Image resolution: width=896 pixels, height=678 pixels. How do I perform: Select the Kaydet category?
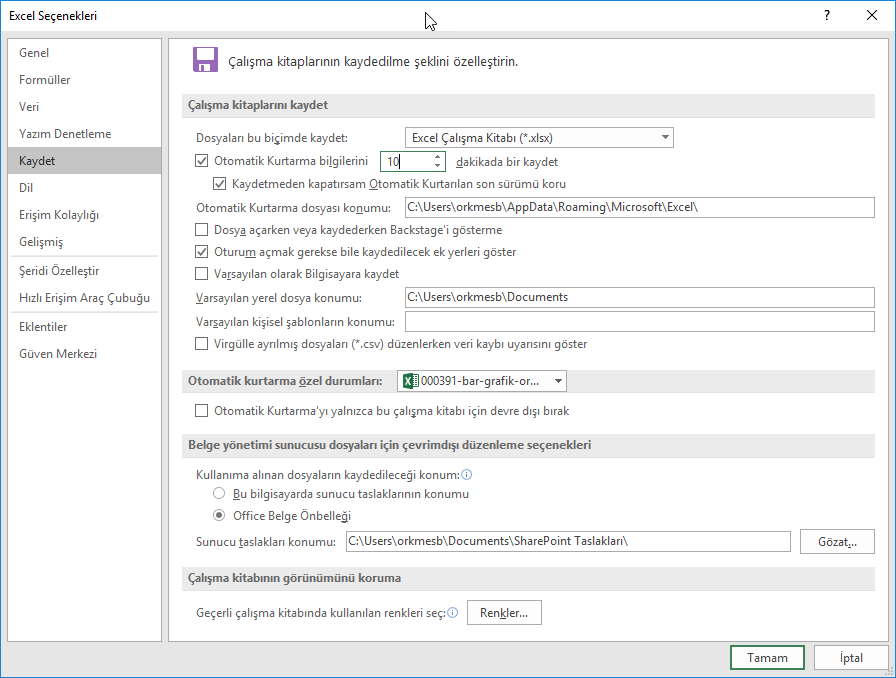[85, 161]
